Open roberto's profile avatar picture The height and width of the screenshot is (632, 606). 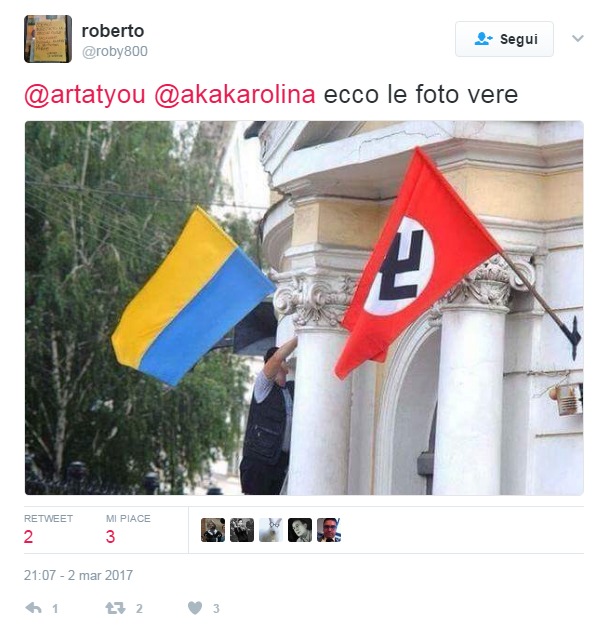pyautogui.click(x=48, y=39)
